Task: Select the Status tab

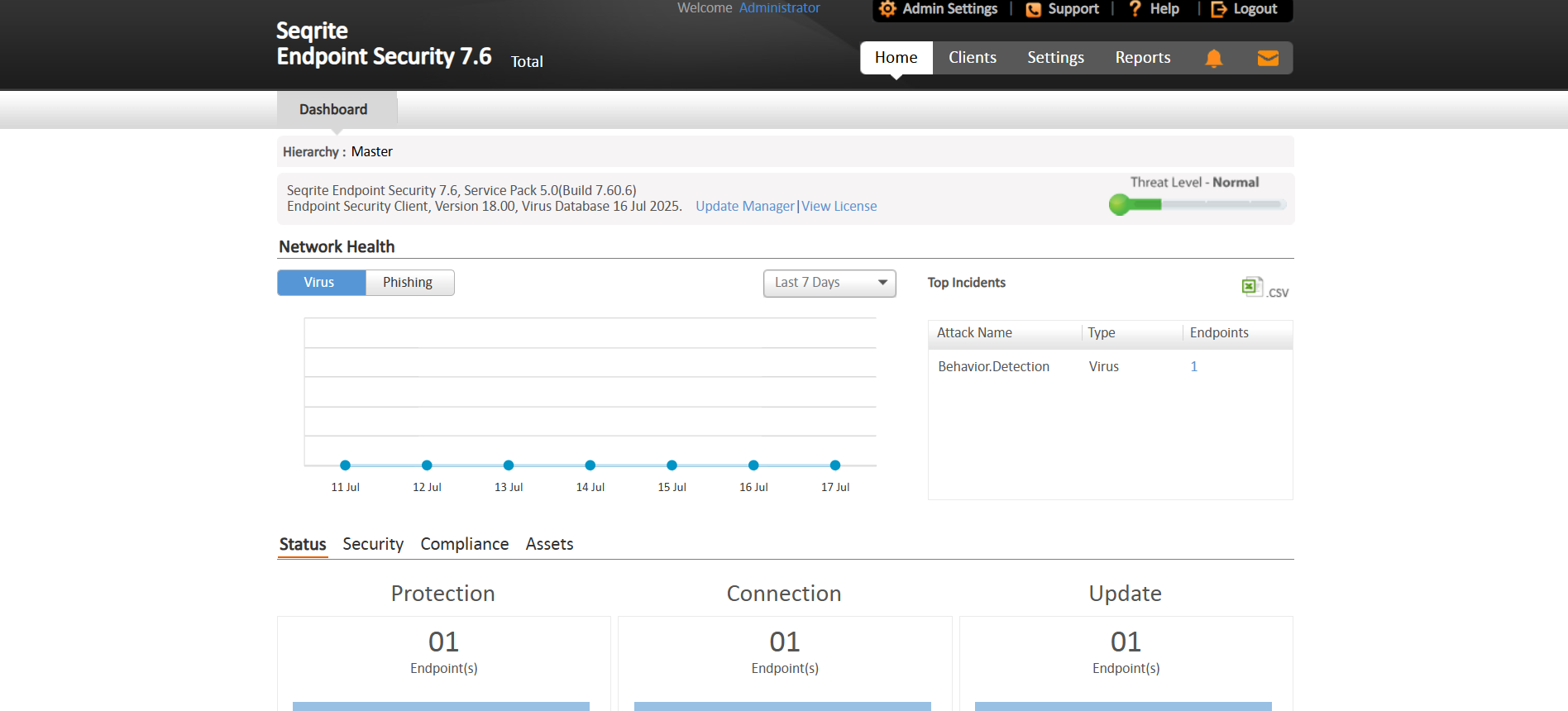Action: (303, 544)
